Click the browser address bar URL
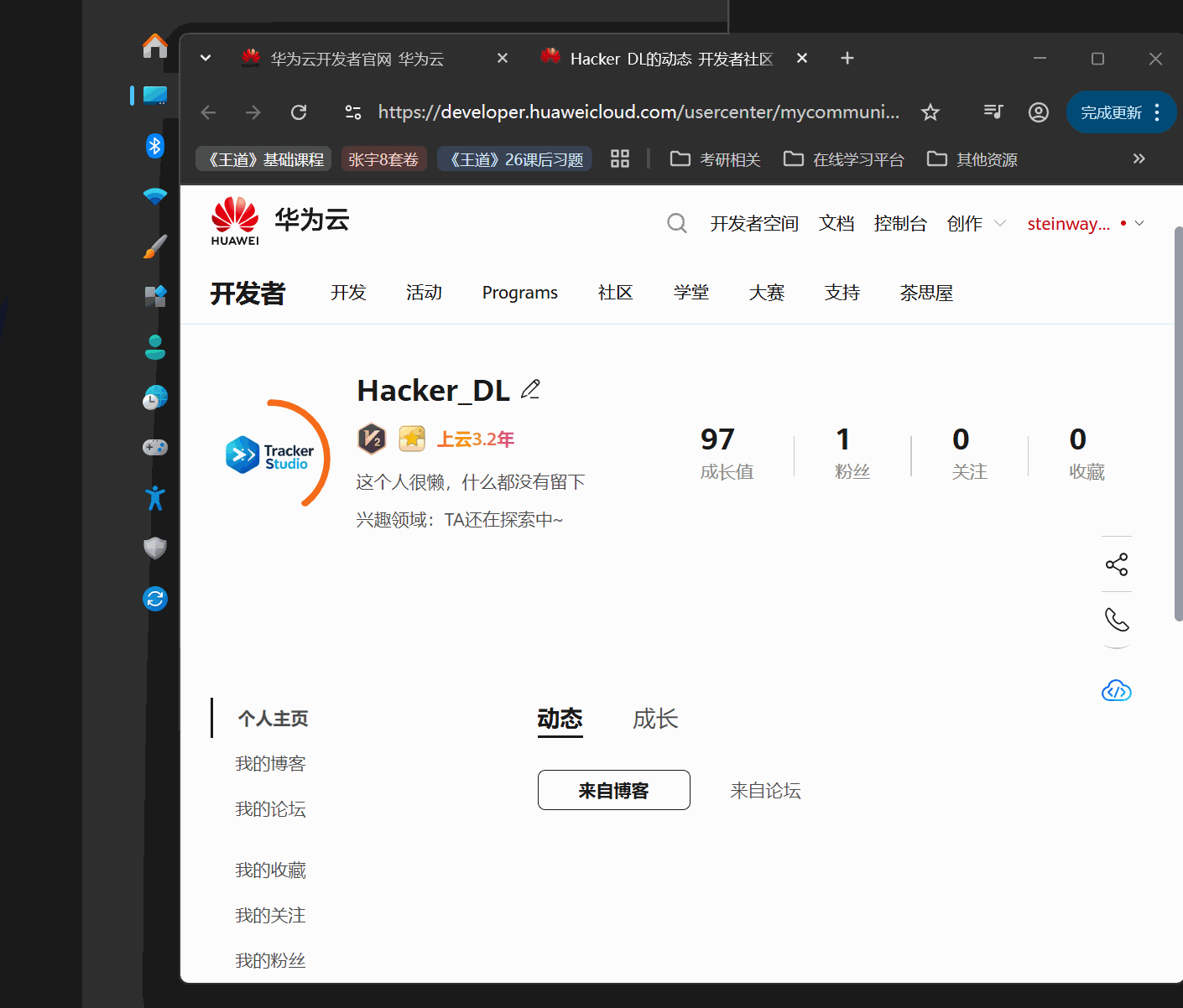The width and height of the screenshot is (1183, 1008). click(638, 112)
